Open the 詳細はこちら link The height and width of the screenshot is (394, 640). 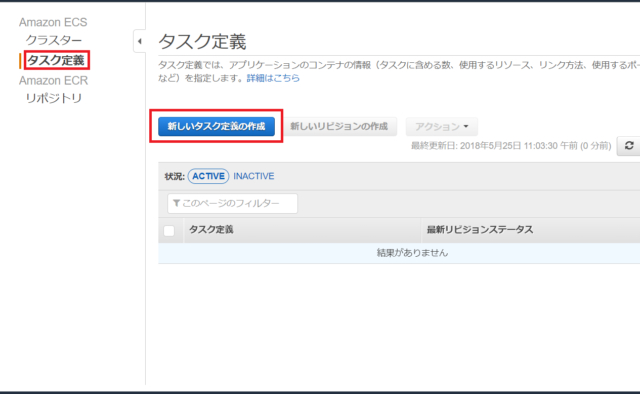point(273,78)
